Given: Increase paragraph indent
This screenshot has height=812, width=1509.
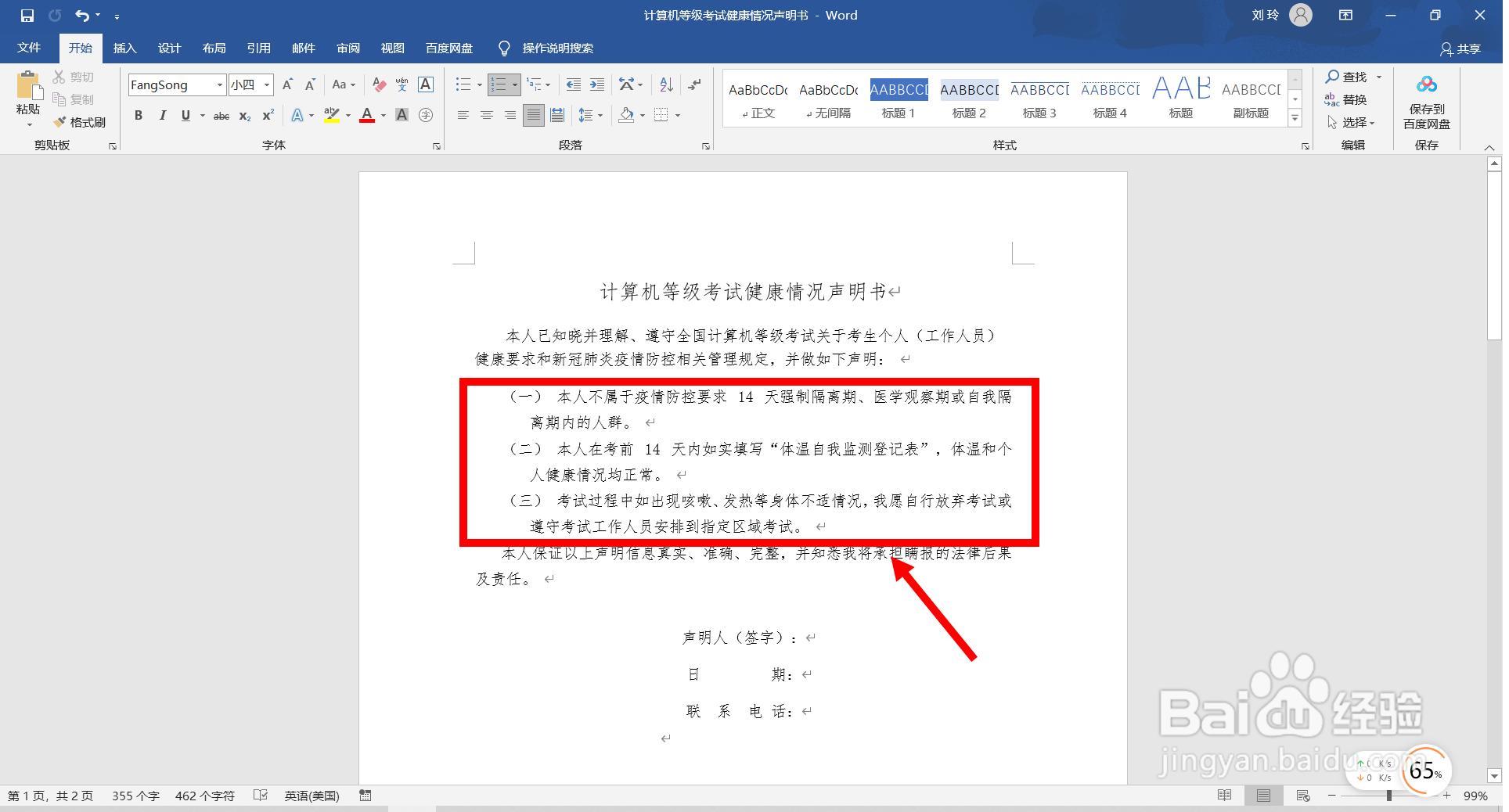Looking at the screenshot, I should click(597, 84).
